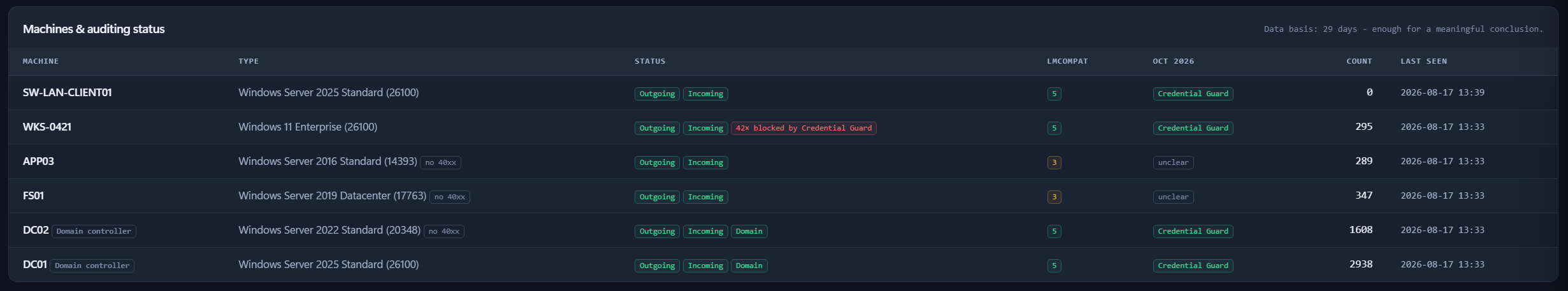Image resolution: width=1568 pixels, height=291 pixels.
Task: Click the no 40xx tag in the FS01 row
Action: pyautogui.click(x=450, y=197)
